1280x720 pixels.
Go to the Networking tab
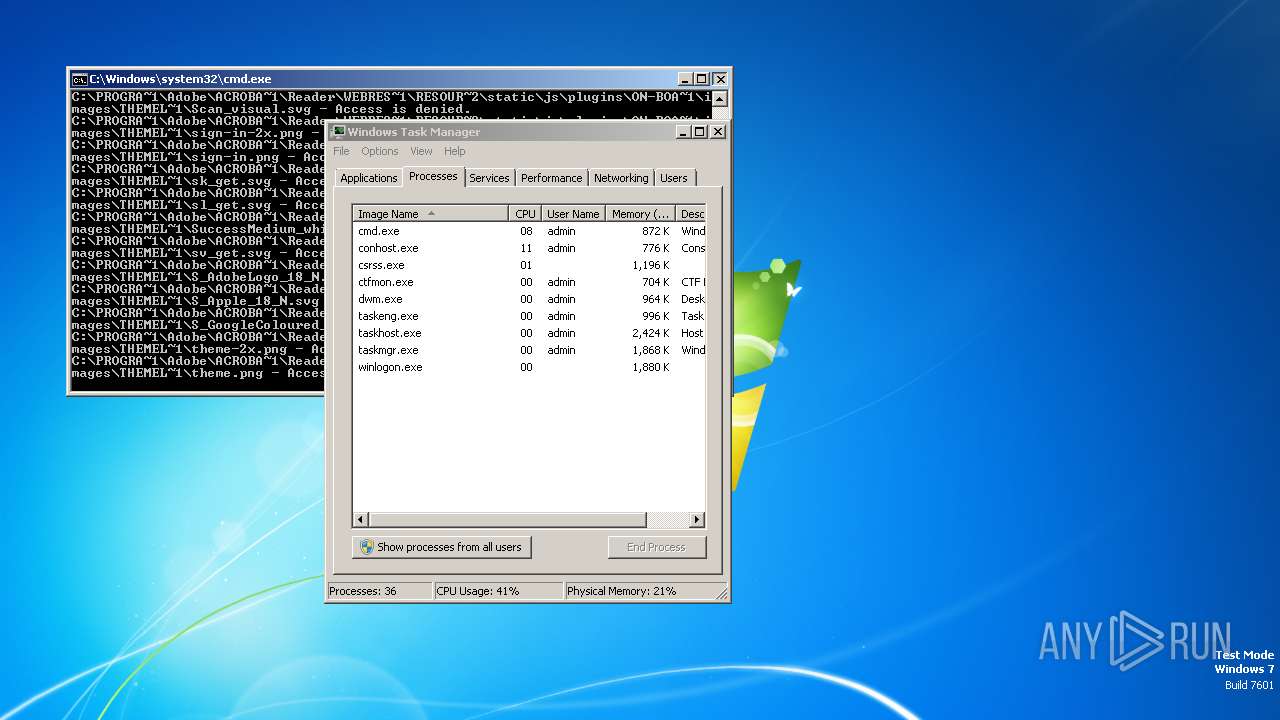tap(621, 178)
